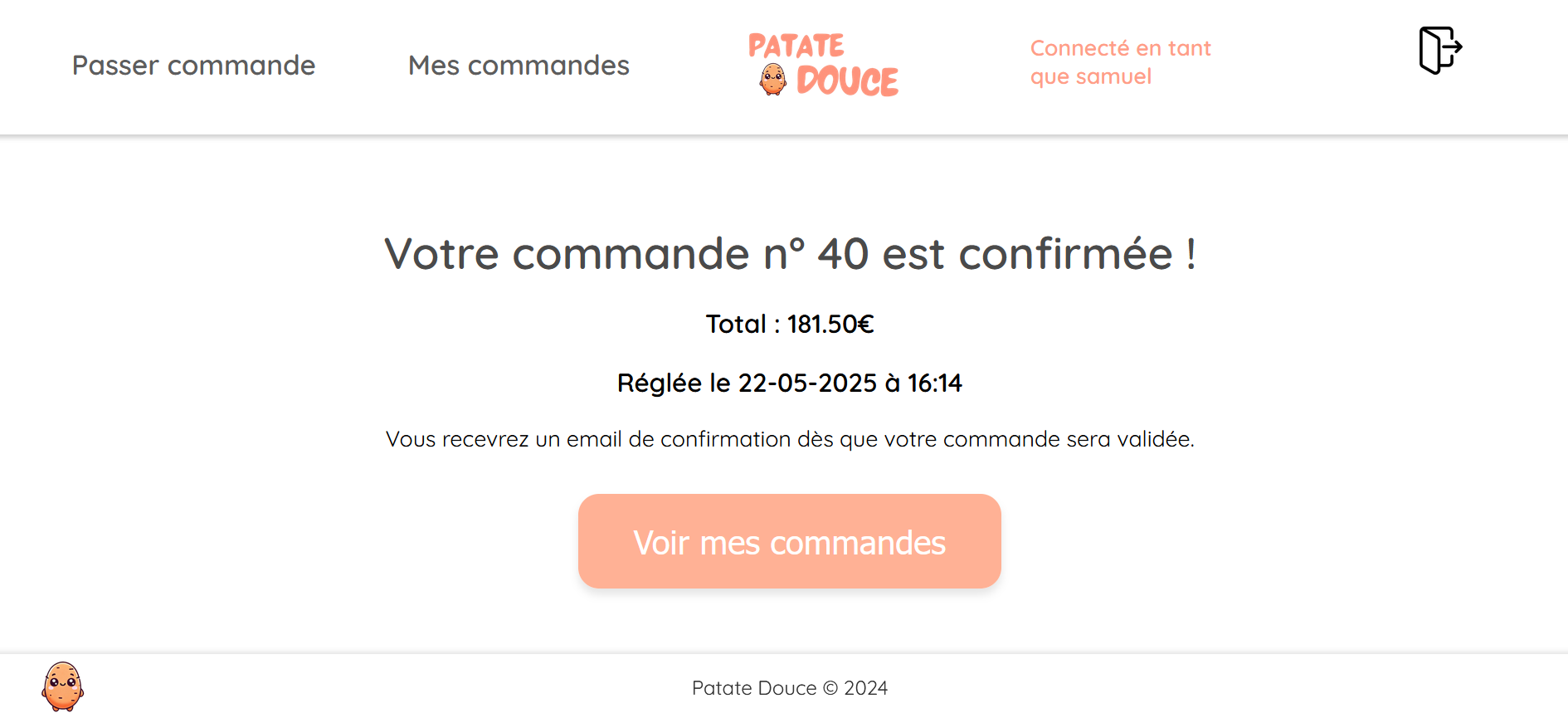This screenshot has height=718, width=1568.
Task: Open the Mes commandes navigation item
Action: pyautogui.click(x=519, y=66)
